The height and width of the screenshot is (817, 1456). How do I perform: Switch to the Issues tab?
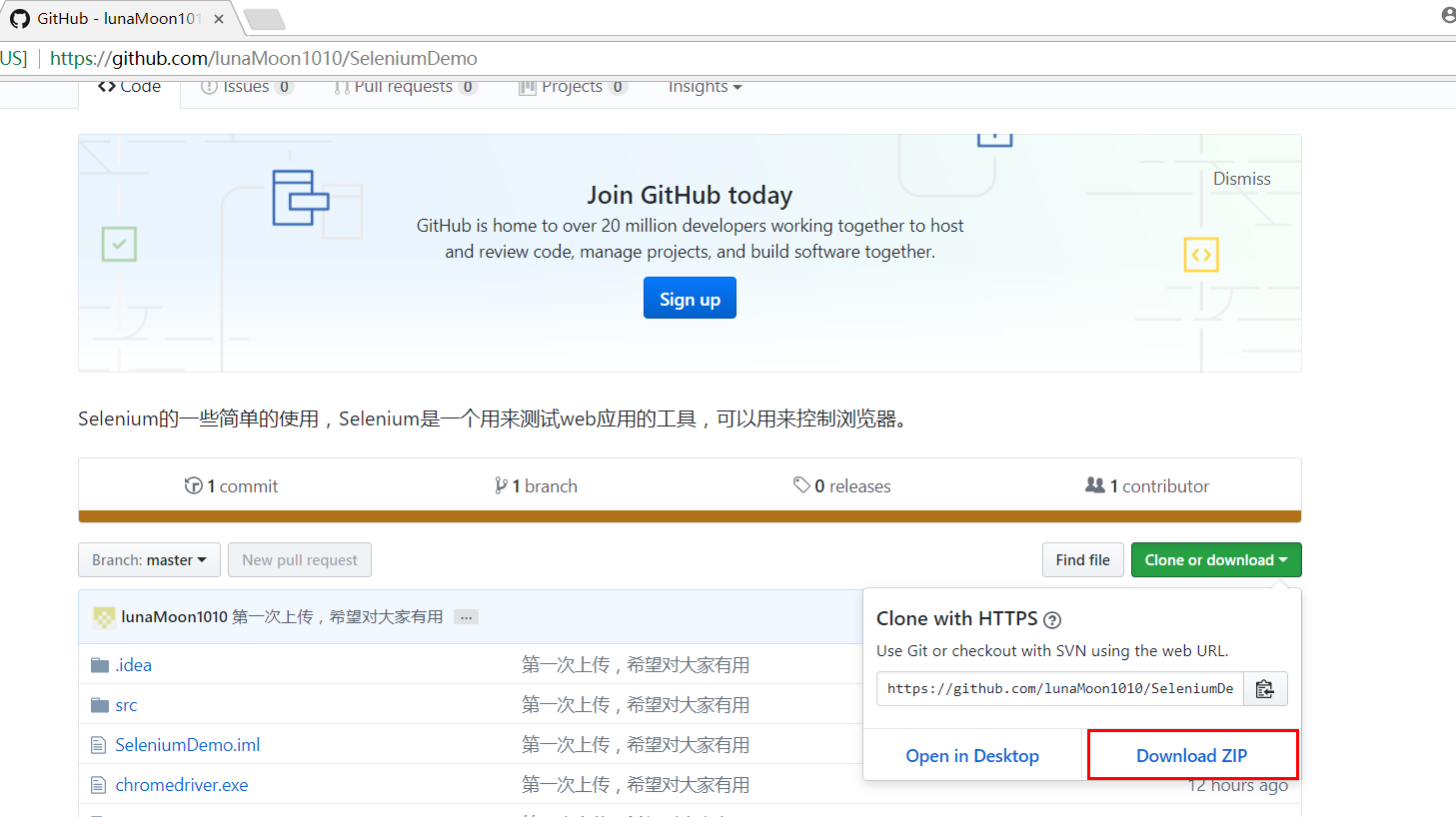coord(246,87)
